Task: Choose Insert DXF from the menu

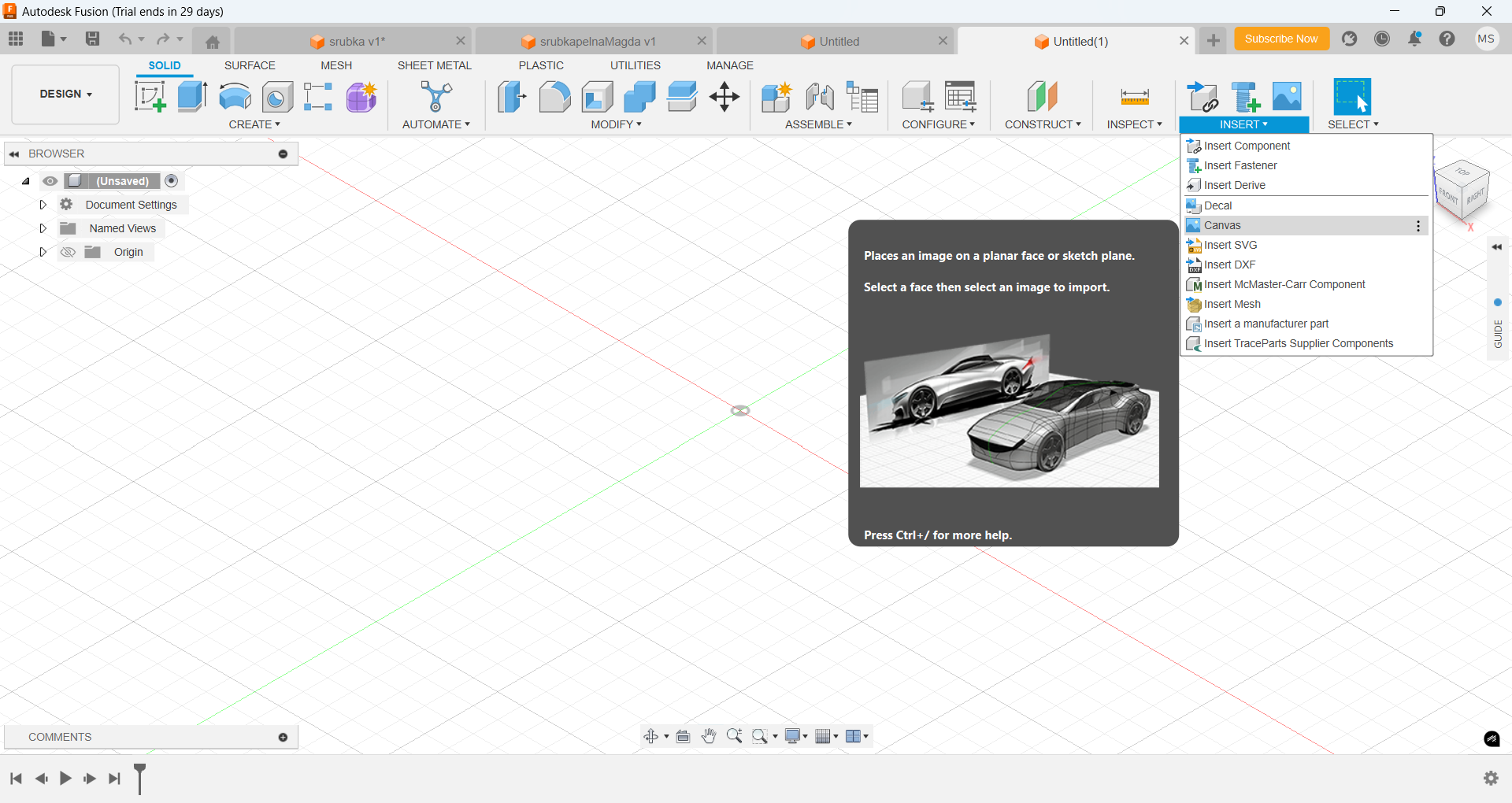Action: [1306, 265]
